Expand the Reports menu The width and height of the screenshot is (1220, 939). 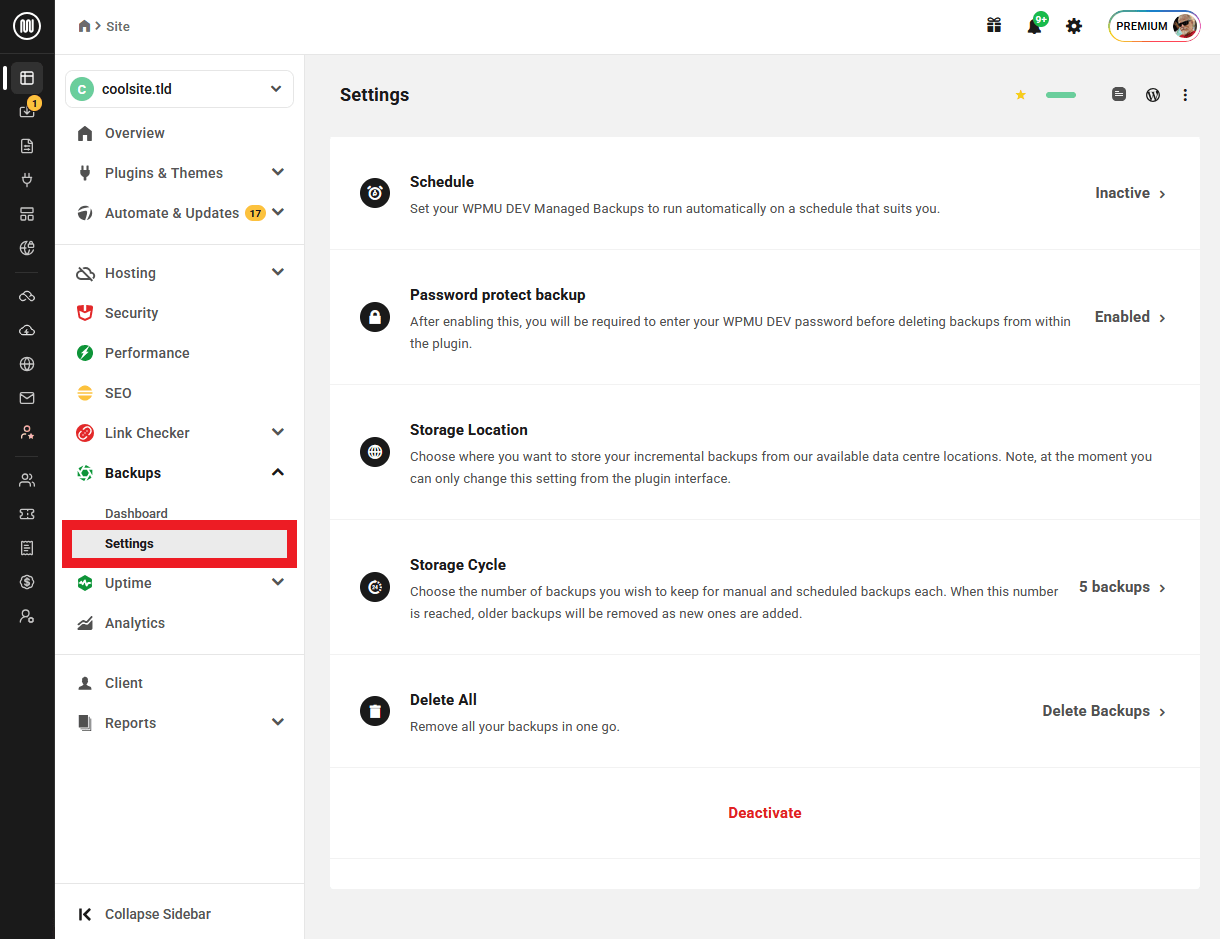(278, 722)
